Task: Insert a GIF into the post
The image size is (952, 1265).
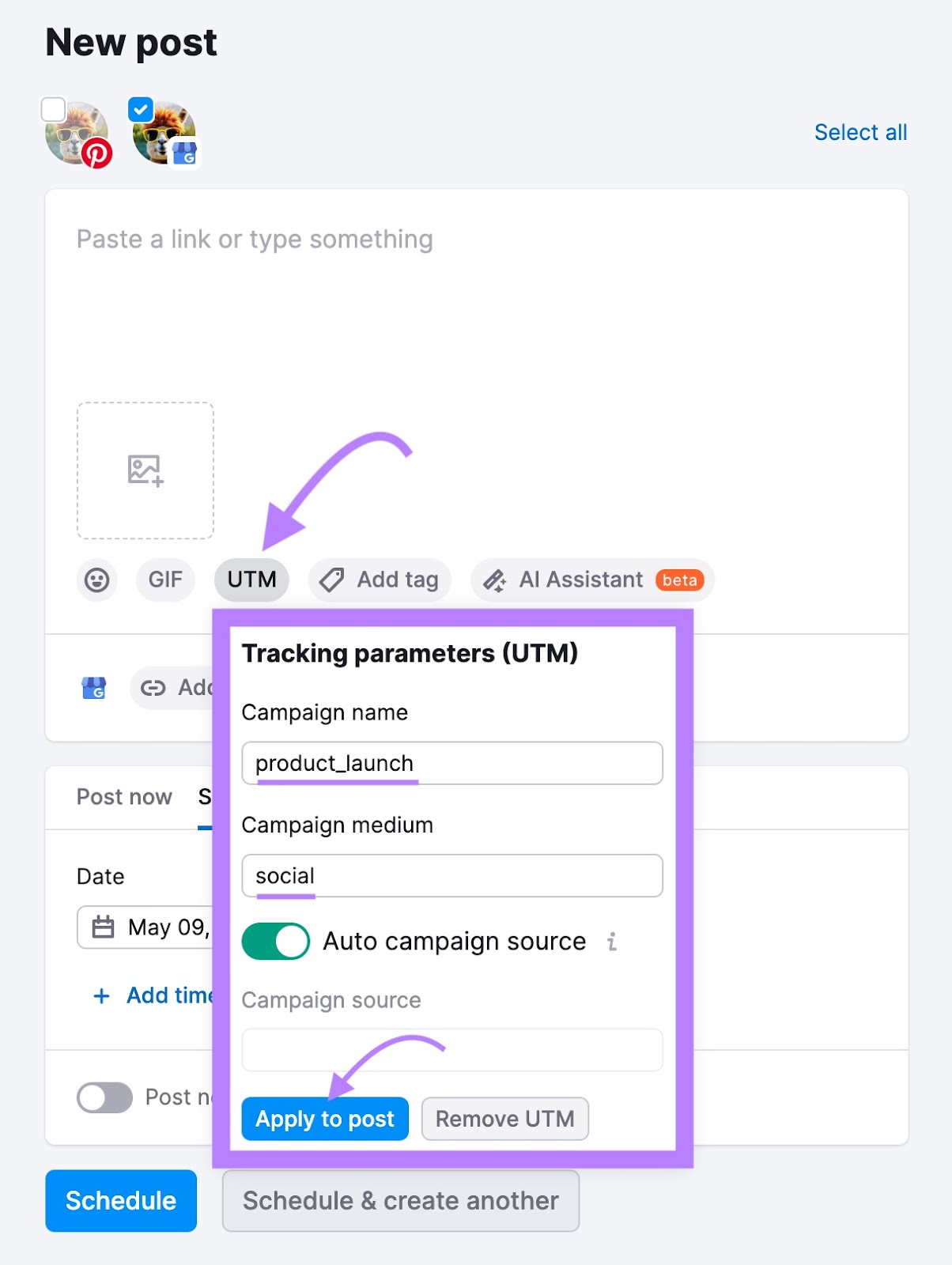Action: (164, 580)
